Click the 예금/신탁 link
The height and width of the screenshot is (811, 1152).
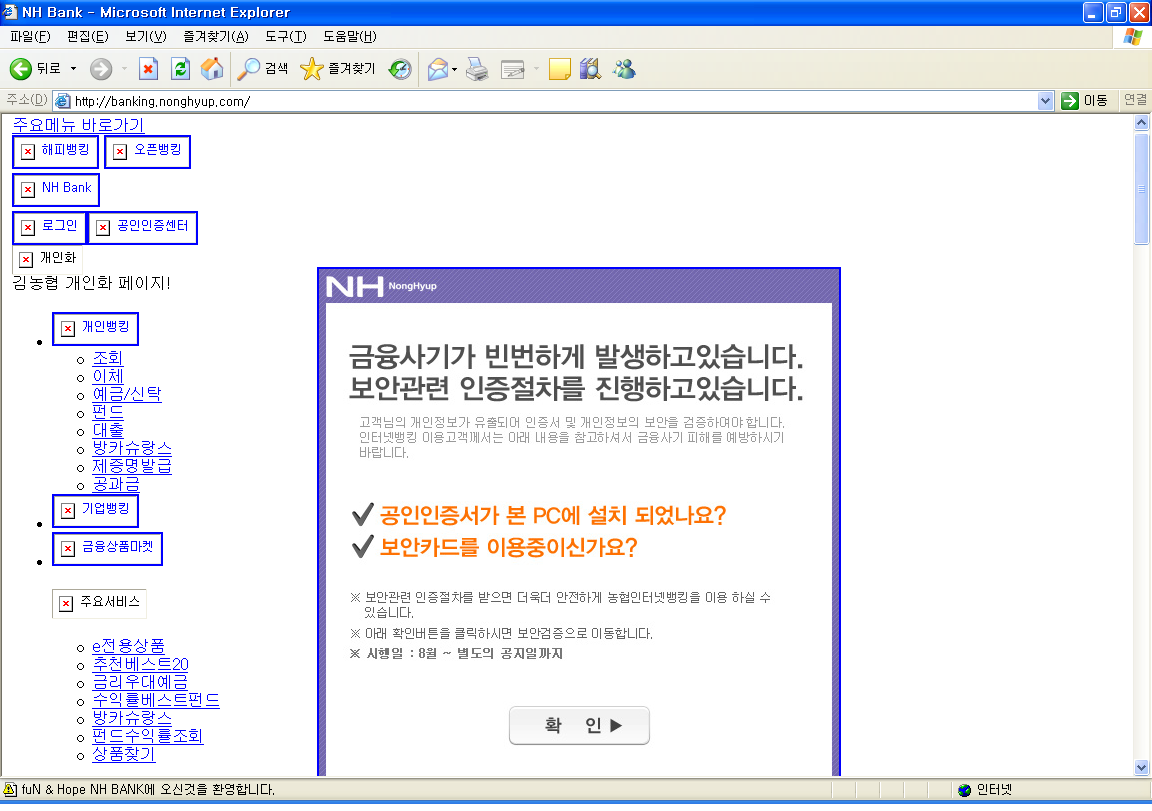[x=126, y=394]
